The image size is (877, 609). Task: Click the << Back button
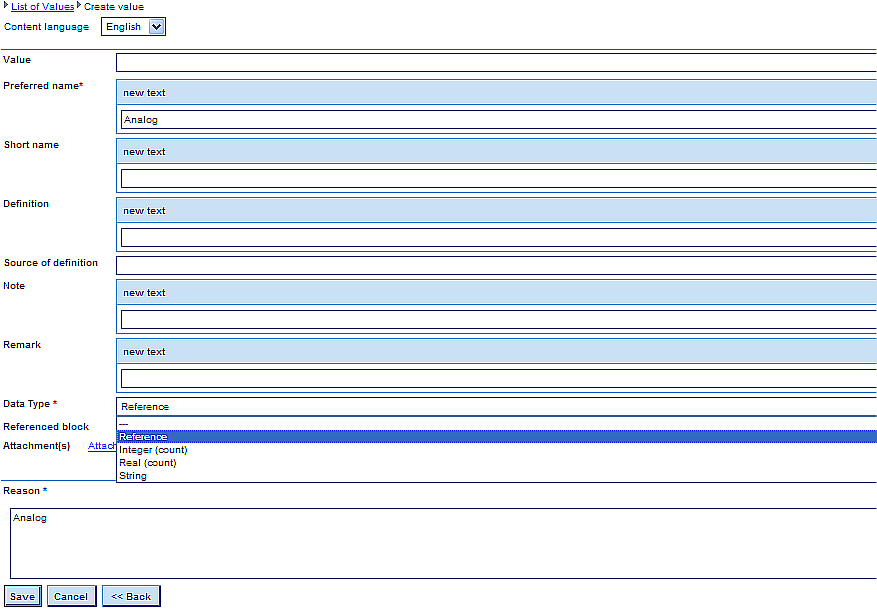point(131,597)
